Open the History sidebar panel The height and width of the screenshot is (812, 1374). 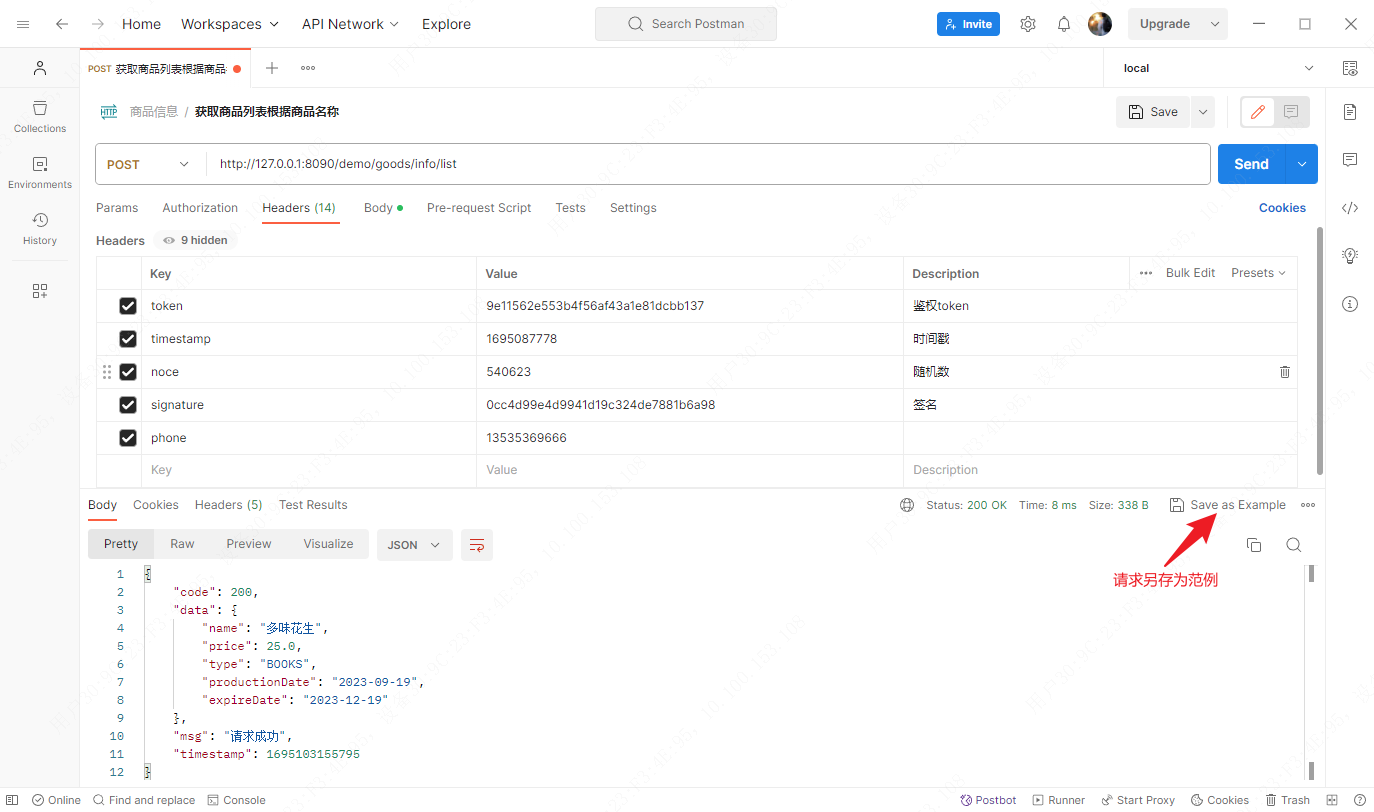(40, 228)
